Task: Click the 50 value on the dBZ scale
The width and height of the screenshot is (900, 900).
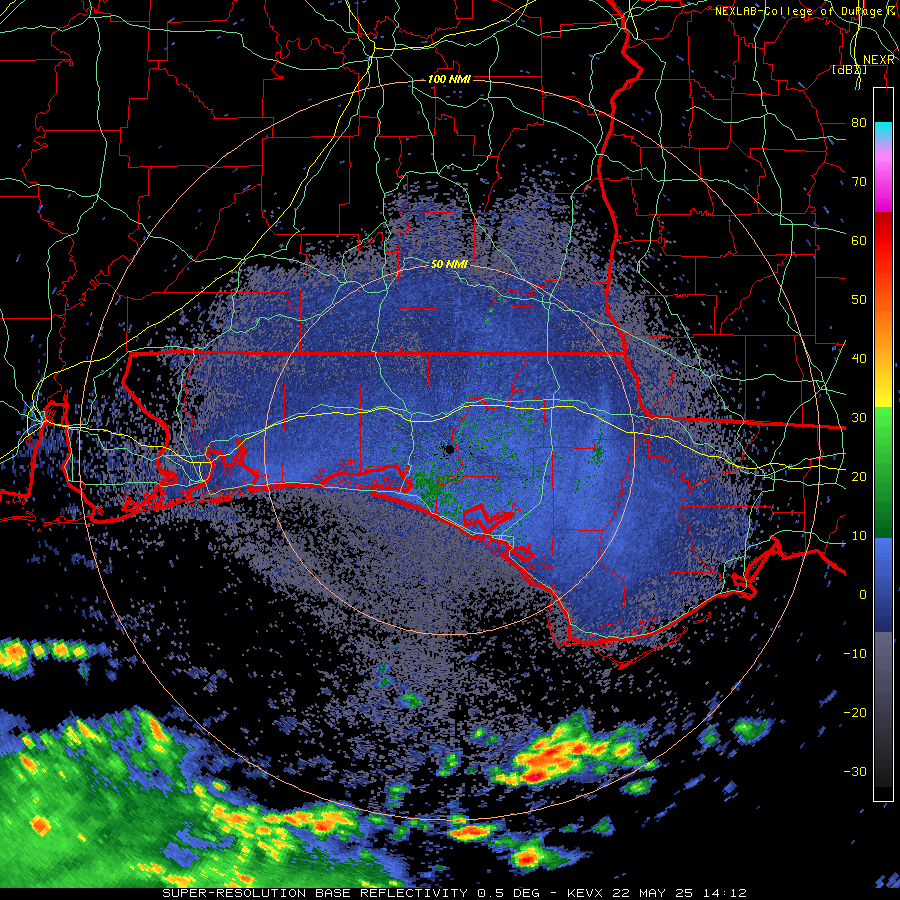Action: (859, 300)
